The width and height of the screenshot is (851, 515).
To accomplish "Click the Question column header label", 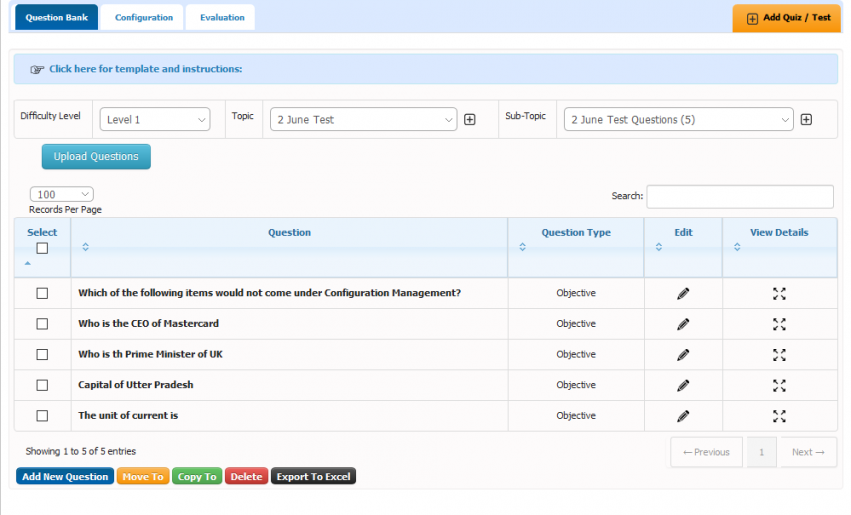I will tap(289, 232).
